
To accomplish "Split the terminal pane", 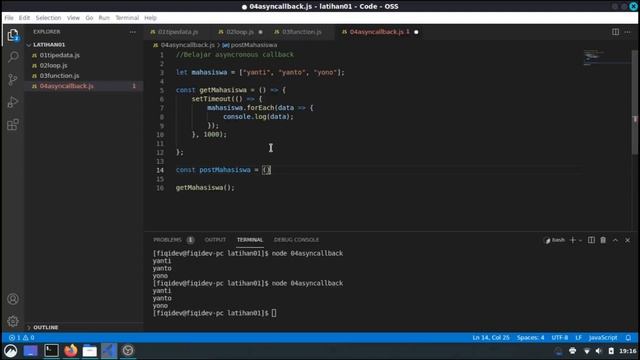I will 591,240.
